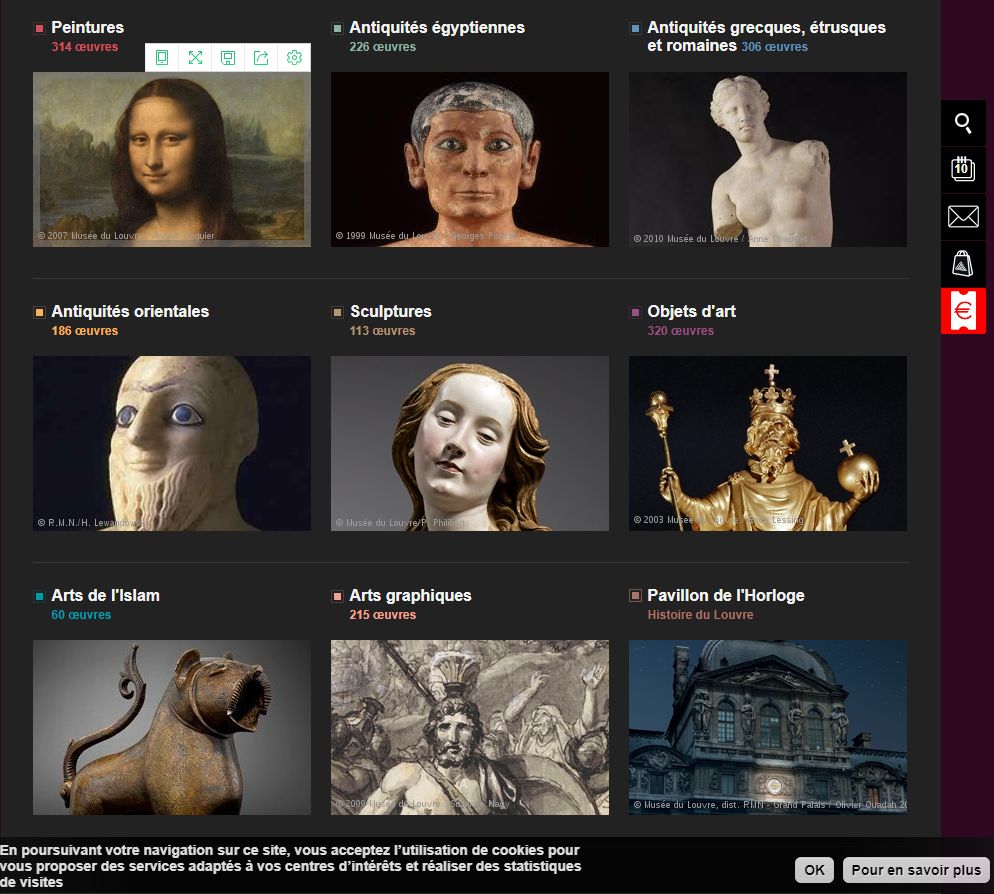Click the bronze lion sculpture thumbnail
The height and width of the screenshot is (894, 994).
click(x=172, y=727)
